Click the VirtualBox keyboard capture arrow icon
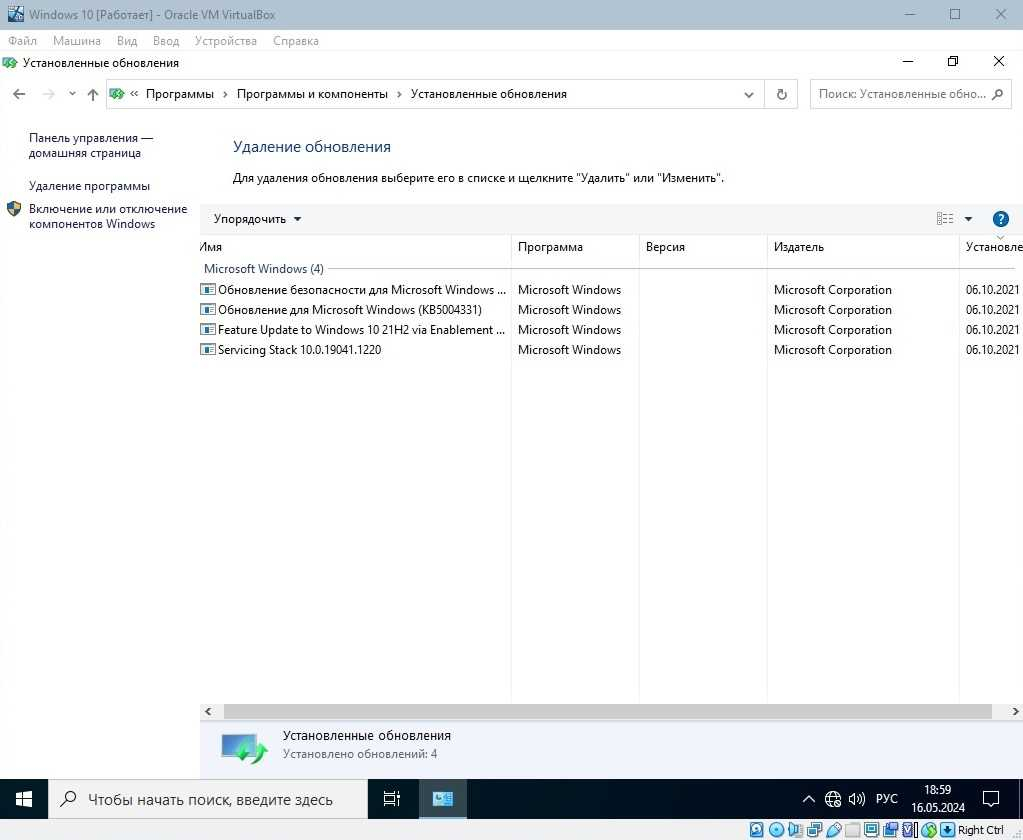This screenshot has width=1023, height=840. click(x=947, y=830)
